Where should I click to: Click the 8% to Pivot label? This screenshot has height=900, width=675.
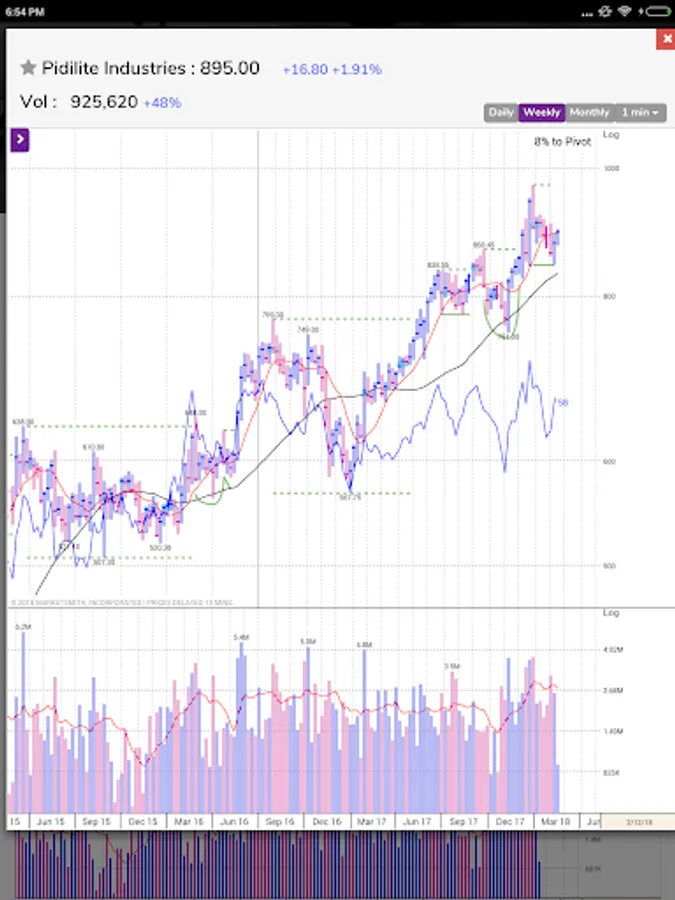pyautogui.click(x=562, y=142)
